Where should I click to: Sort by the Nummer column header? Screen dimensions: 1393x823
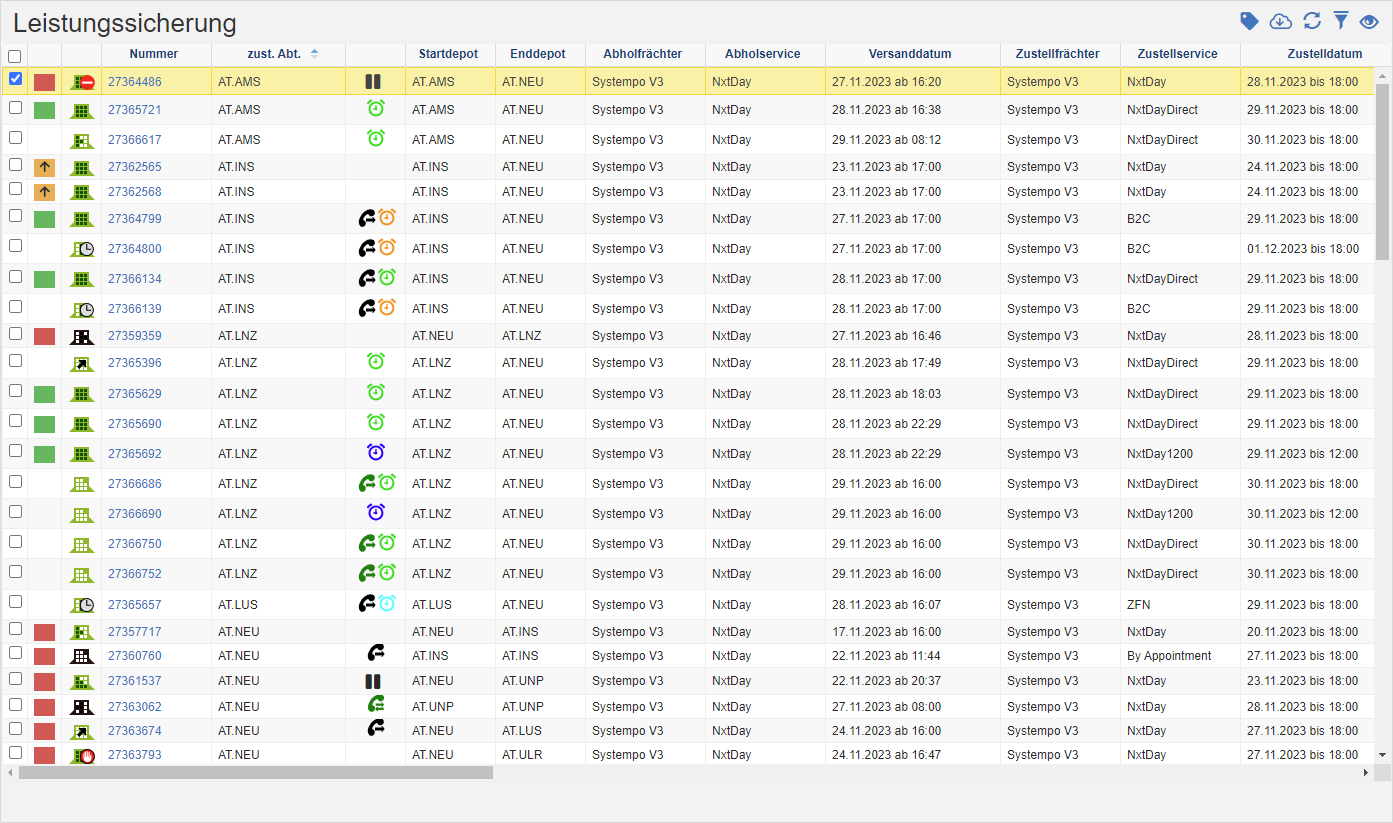coord(154,54)
